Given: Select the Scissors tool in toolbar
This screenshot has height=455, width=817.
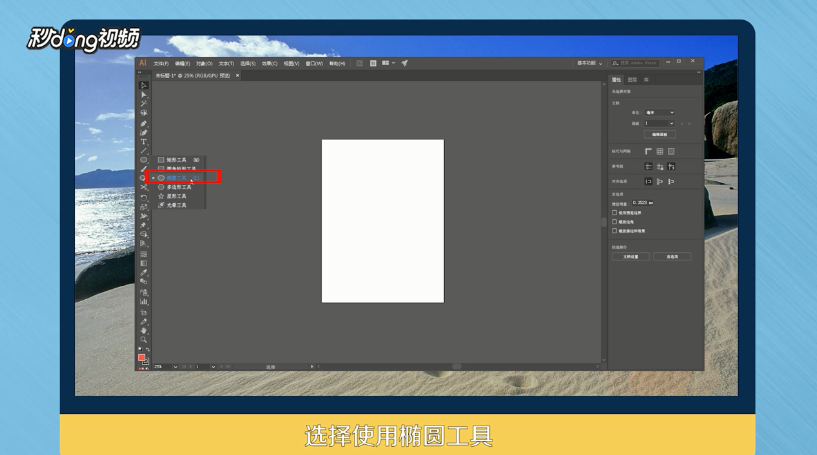Looking at the screenshot, I should pyautogui.click(x=144, y=187).
